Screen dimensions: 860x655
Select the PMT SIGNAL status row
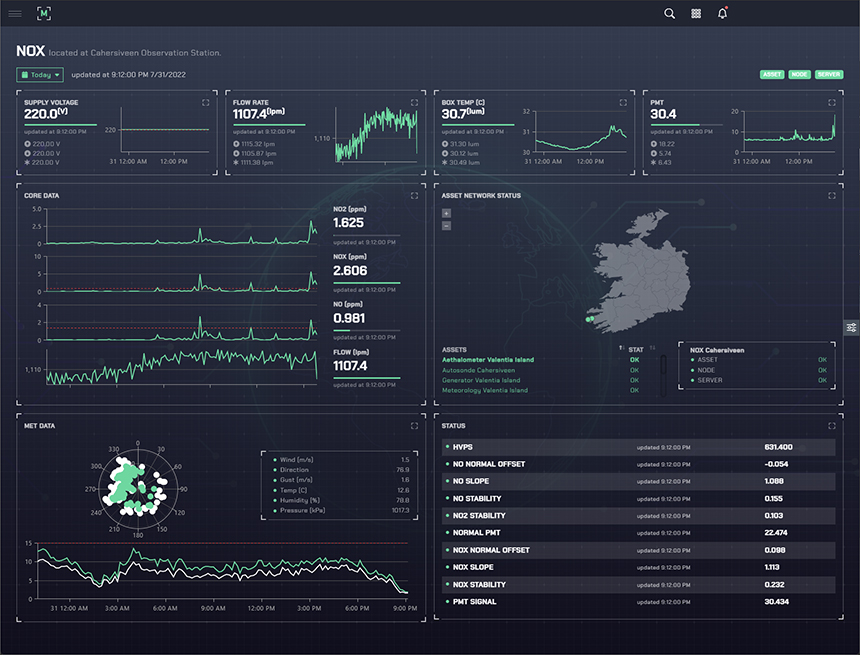coord(638,602)
